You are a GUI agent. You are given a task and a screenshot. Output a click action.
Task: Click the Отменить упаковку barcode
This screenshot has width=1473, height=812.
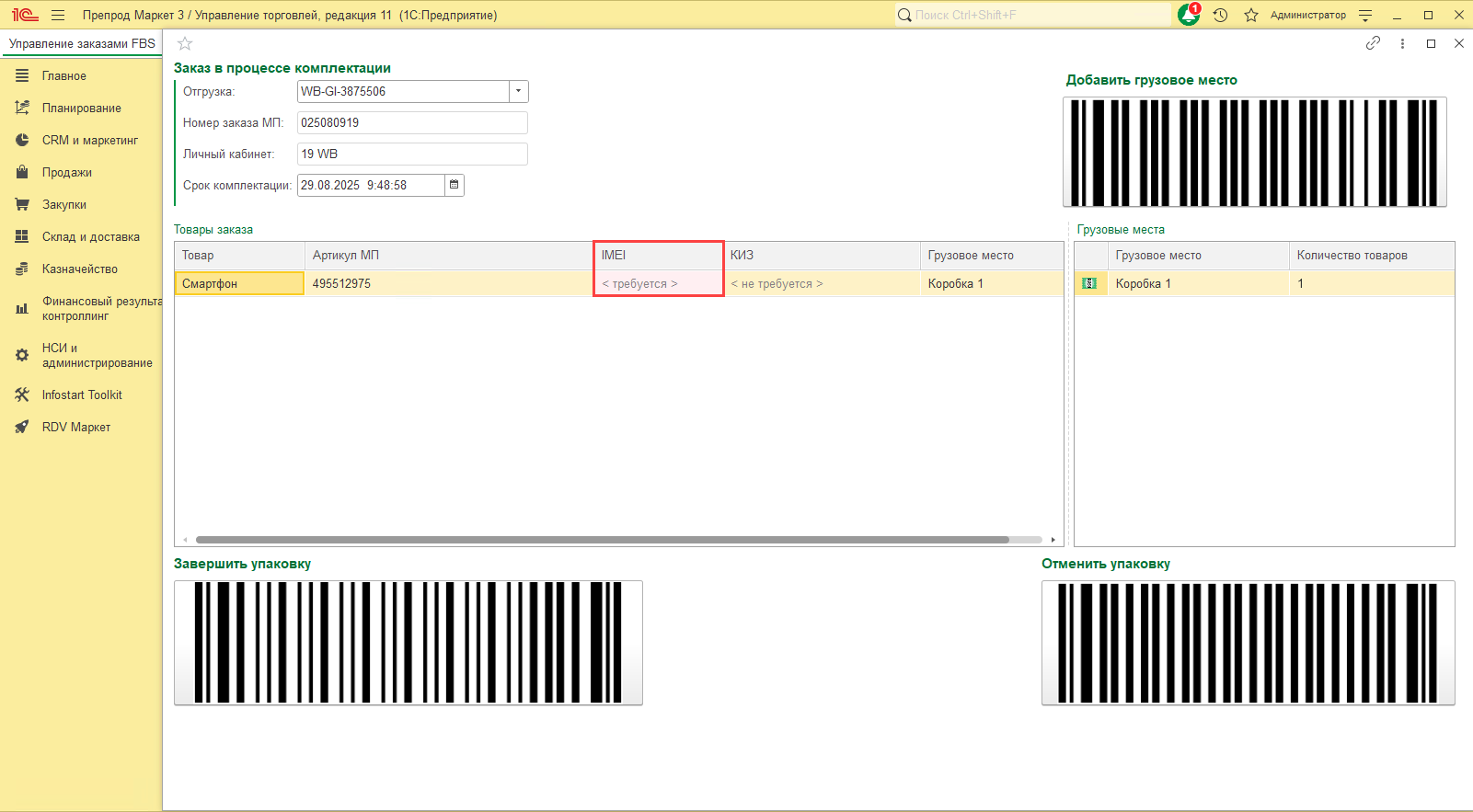(x=1249, y=643)
